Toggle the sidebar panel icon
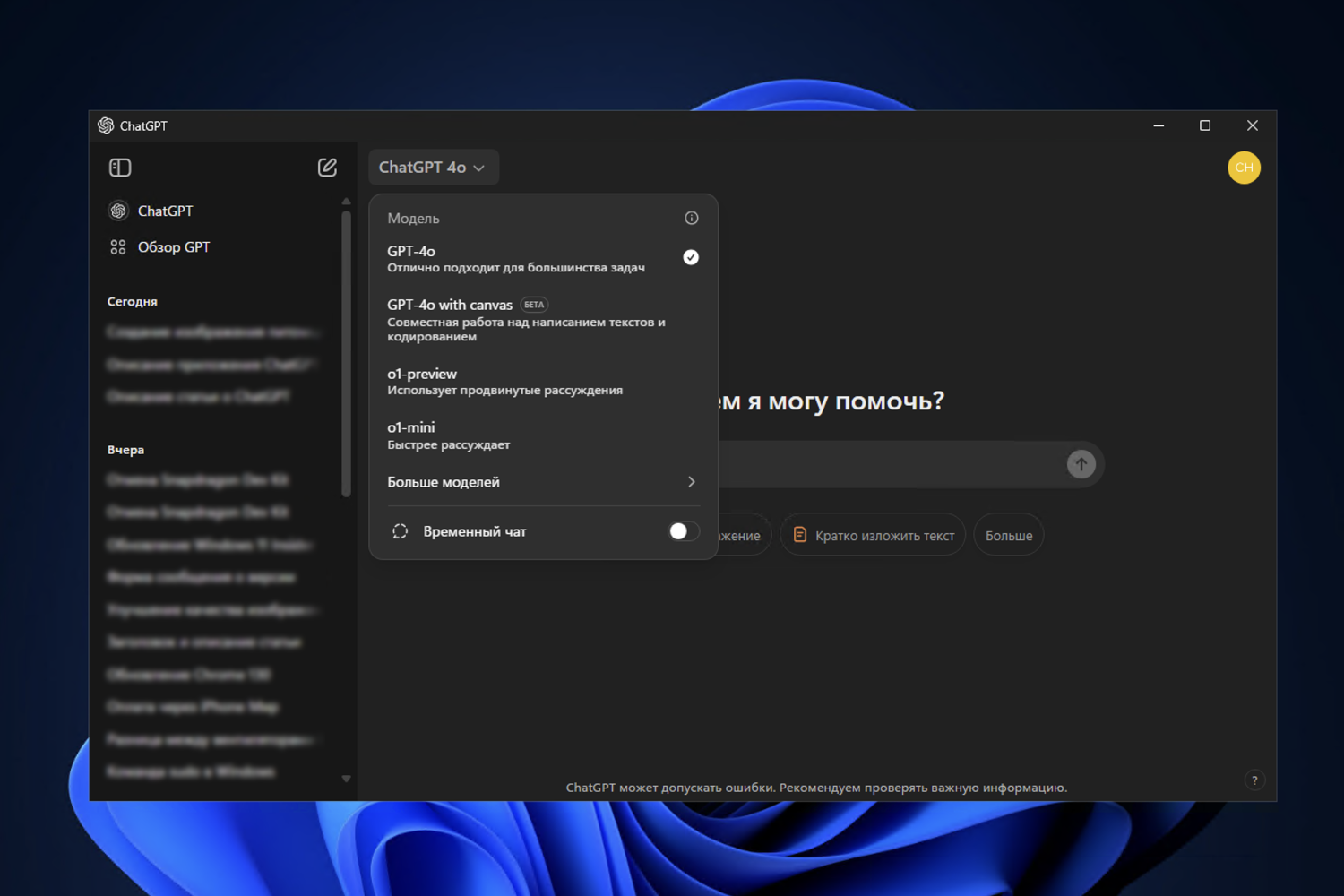Screen dimensions: 1344x896 coord(120,168)
